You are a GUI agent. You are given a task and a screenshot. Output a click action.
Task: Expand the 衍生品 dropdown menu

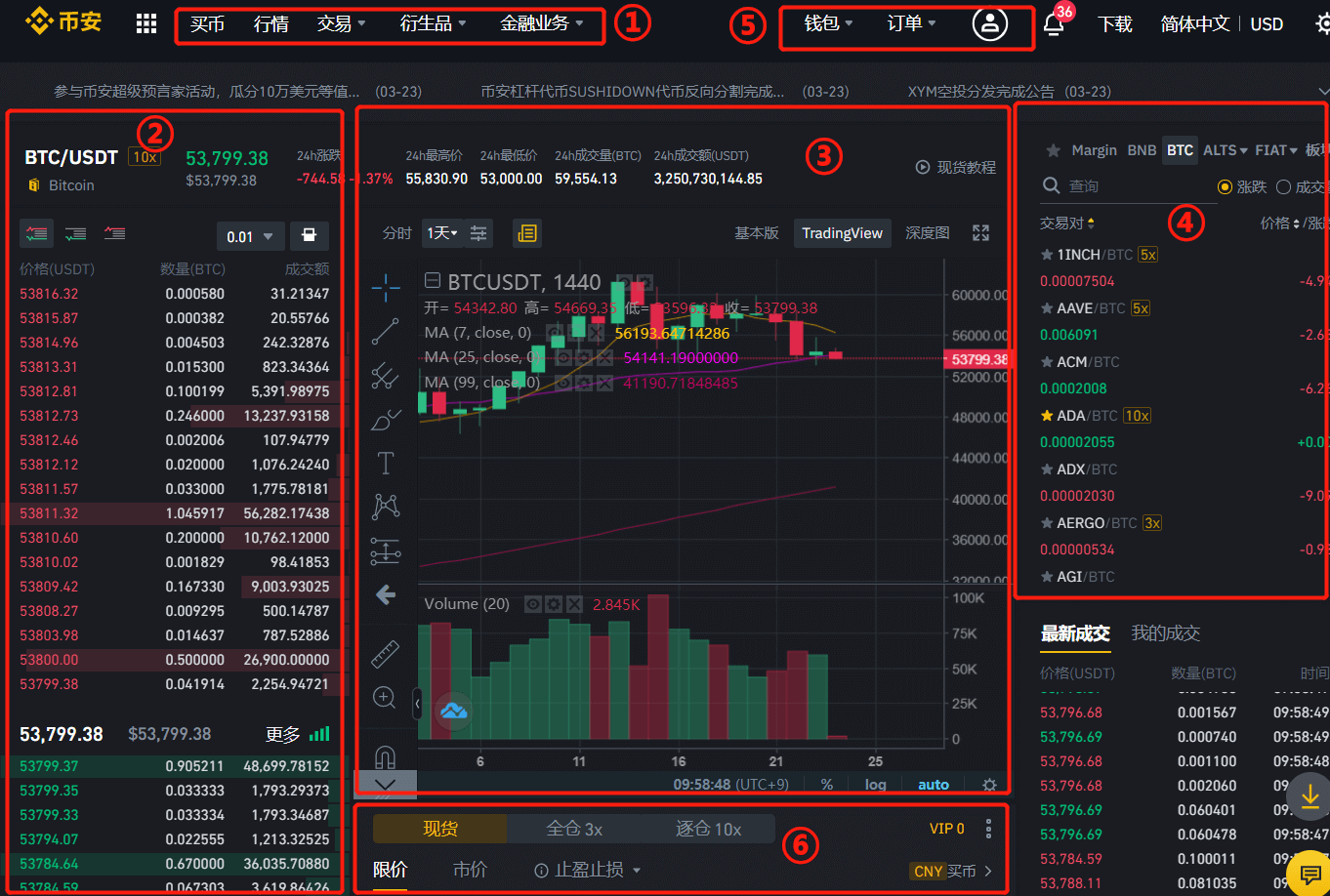[x=433, y=23]
